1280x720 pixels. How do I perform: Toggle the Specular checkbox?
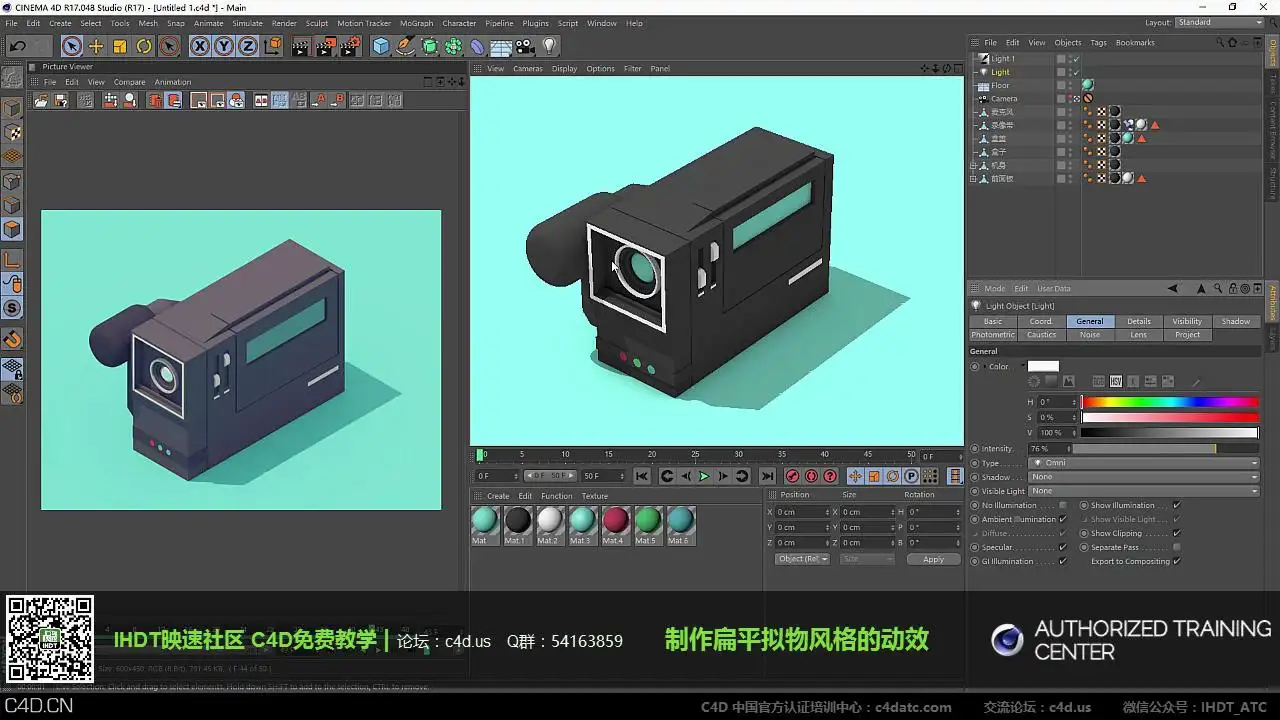tap(1062, 547)
